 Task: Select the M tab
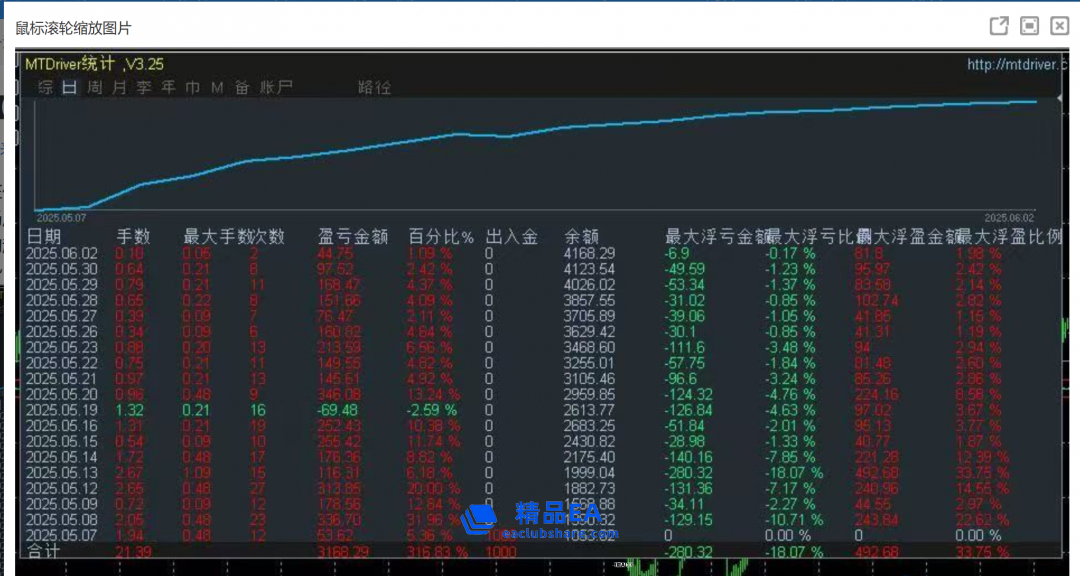[x=217, y=88]
